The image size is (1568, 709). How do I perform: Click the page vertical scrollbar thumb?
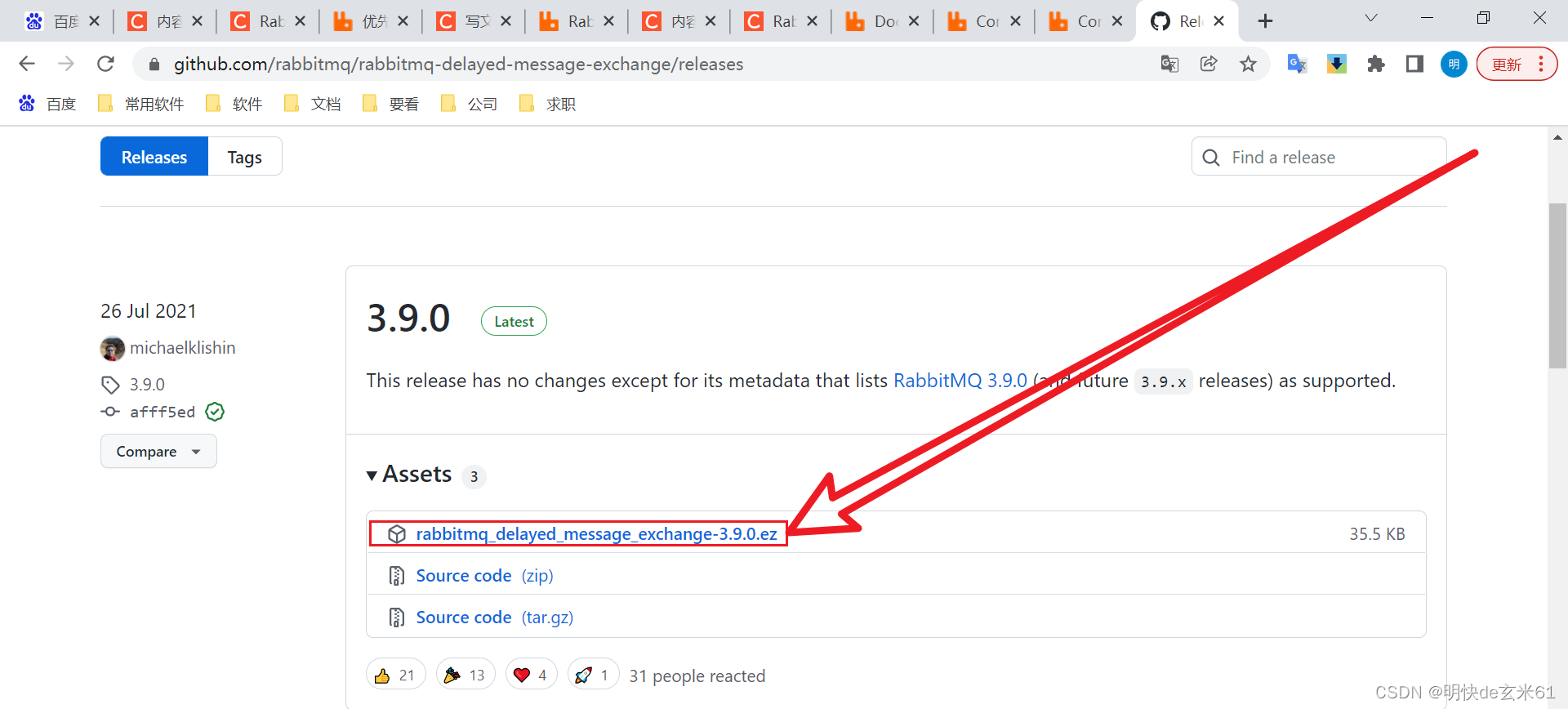click(x=1557, y=286)
